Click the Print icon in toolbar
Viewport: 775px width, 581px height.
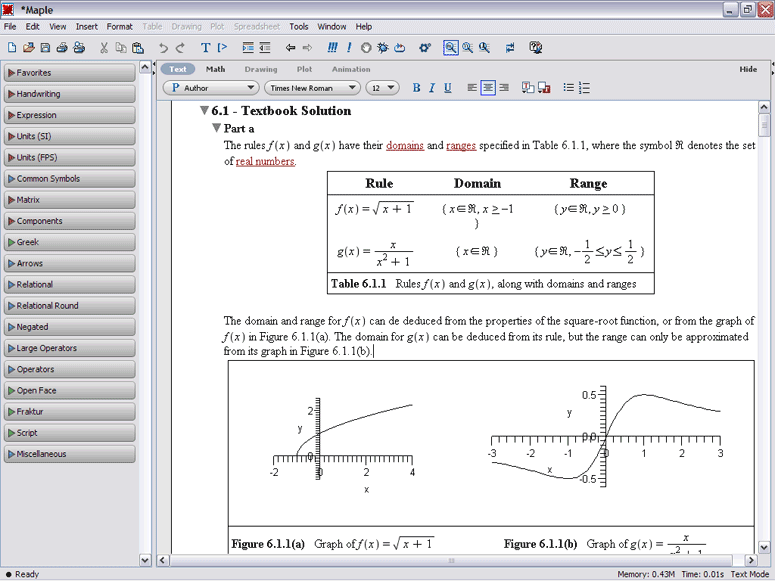point(62,47)
